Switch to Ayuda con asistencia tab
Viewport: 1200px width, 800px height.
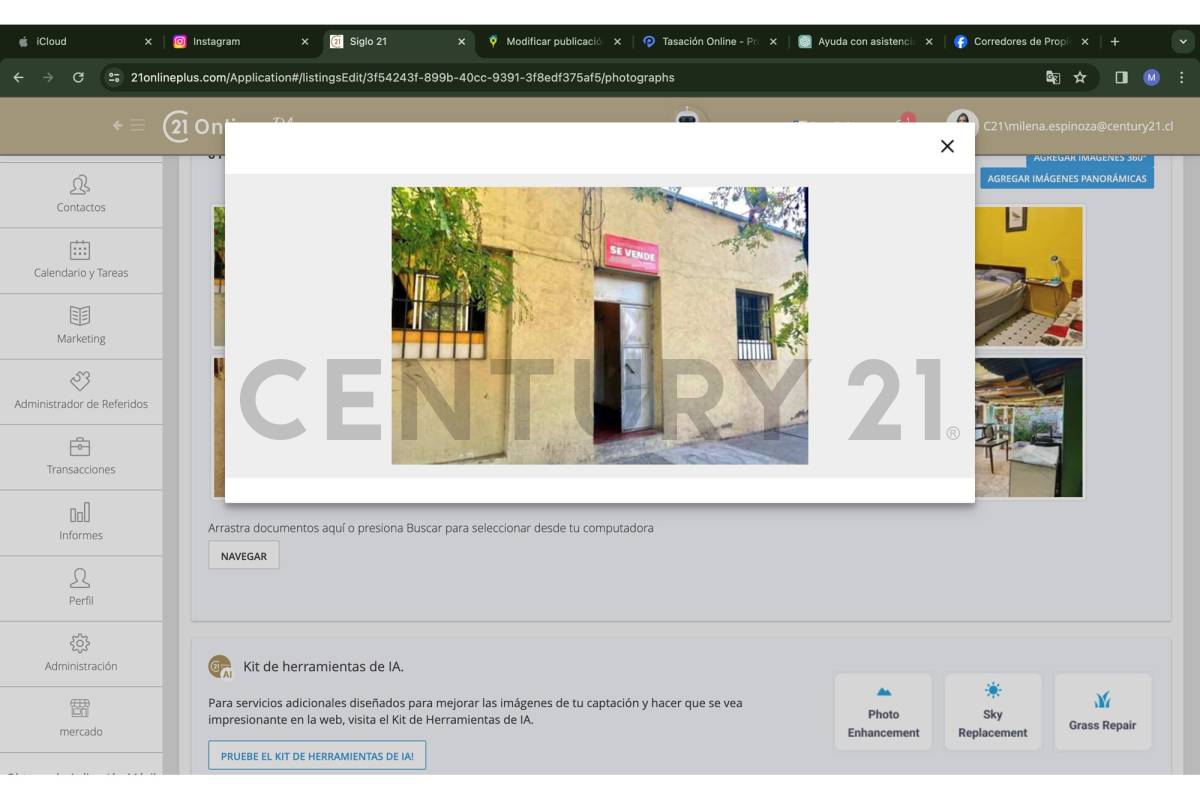click(866, 42)
